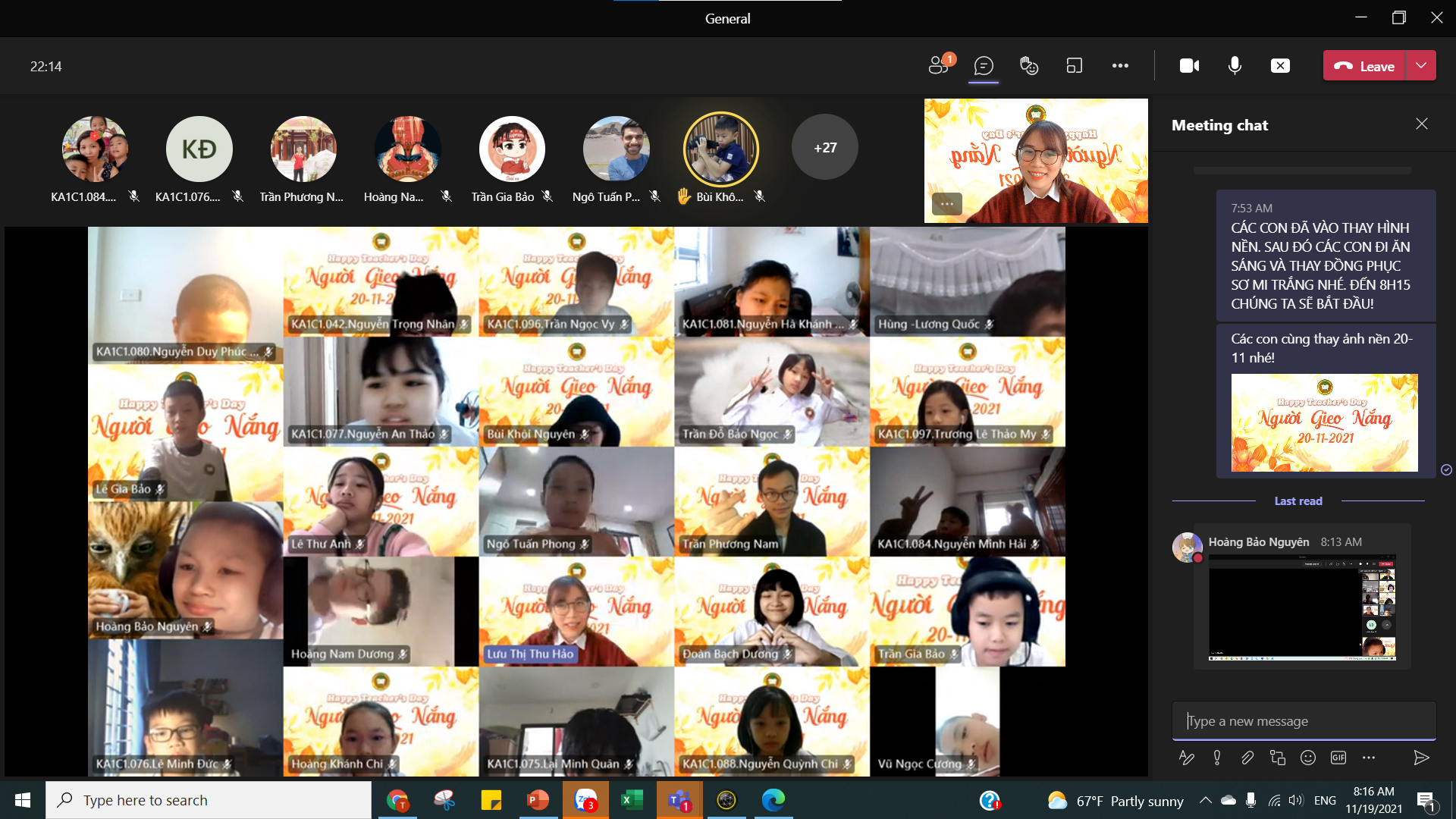Send the chat message arrow
Screen dimensions: 1456x819
(x=1422, y=758)
